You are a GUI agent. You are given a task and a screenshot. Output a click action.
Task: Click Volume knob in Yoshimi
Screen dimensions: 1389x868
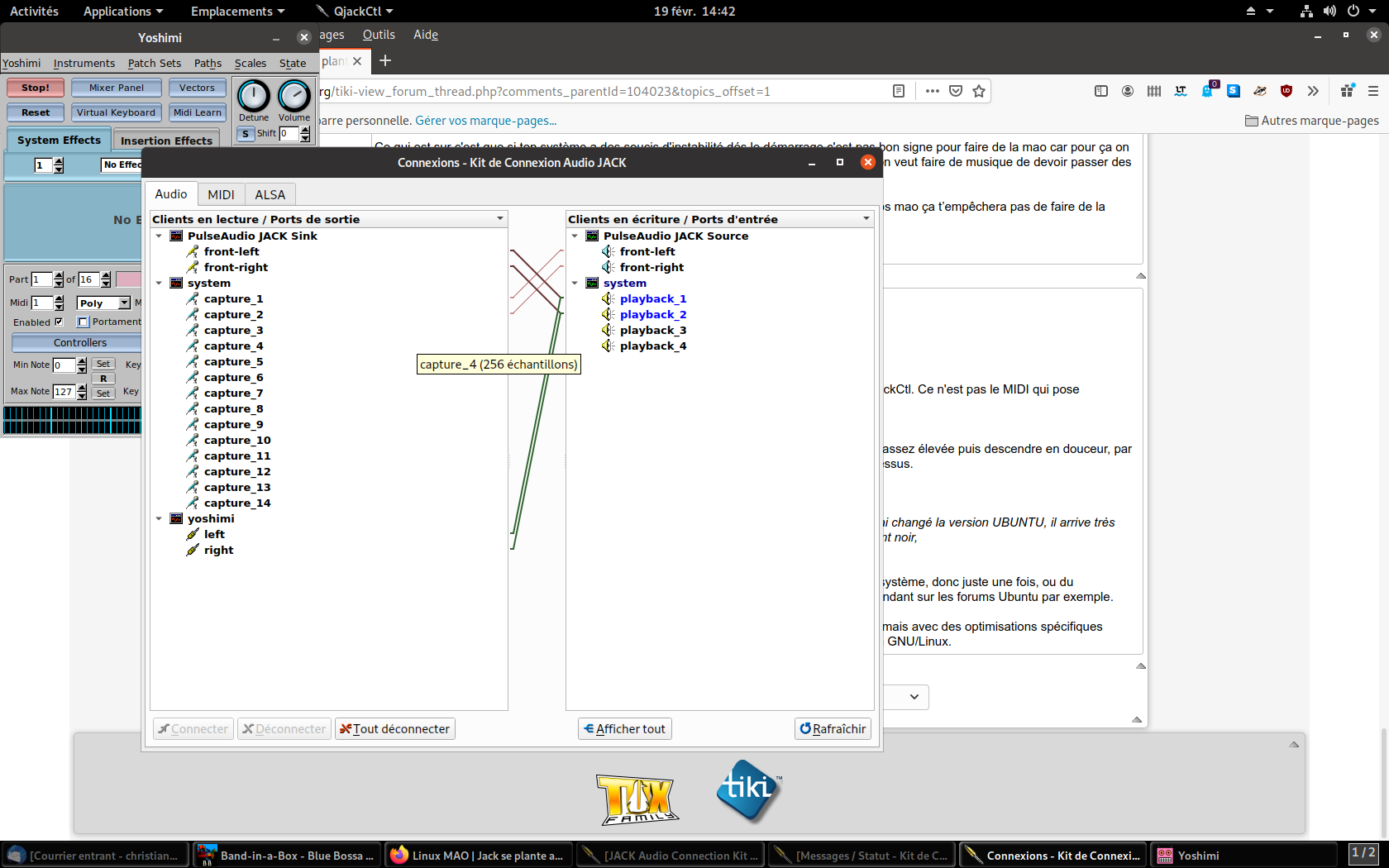click(x=294, y=96)
